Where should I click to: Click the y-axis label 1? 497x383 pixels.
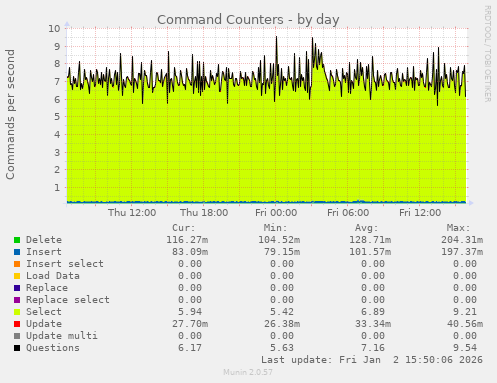point(57,187)
